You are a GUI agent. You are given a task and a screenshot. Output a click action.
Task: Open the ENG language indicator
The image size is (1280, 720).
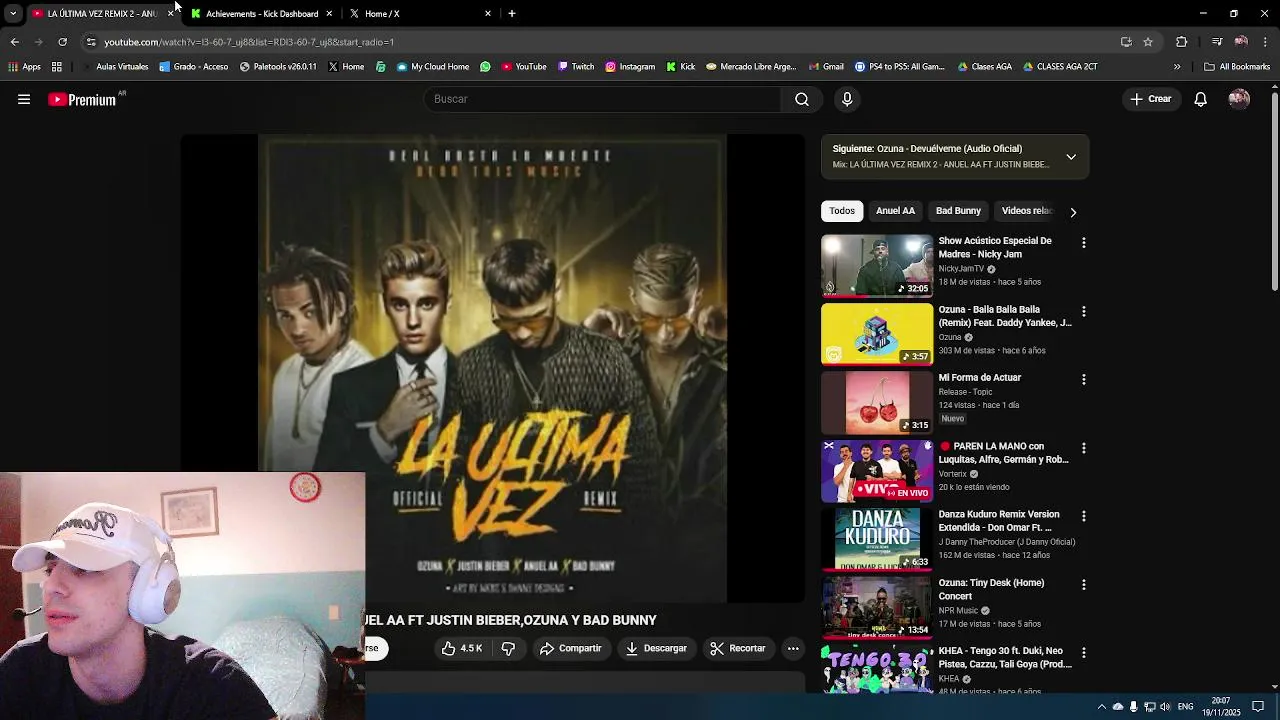tap(1186, 707)
